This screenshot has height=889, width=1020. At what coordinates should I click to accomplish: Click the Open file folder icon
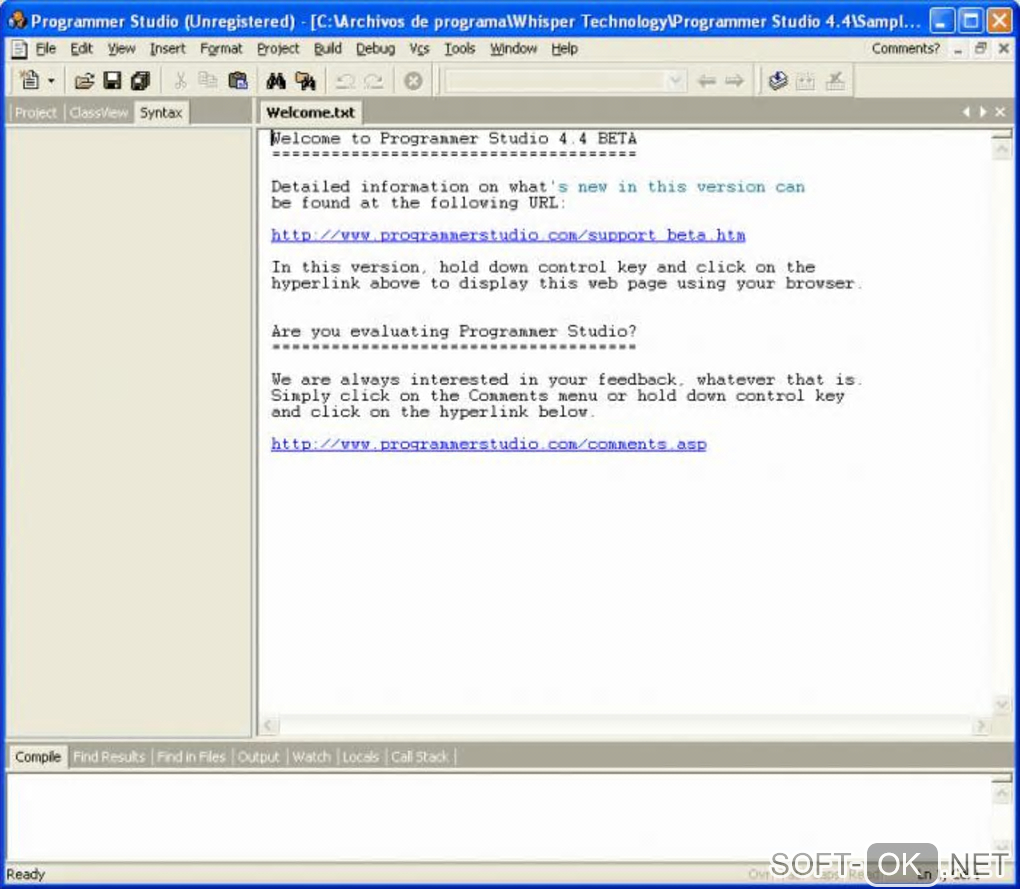pyautogui.click(x=84, y=81)
